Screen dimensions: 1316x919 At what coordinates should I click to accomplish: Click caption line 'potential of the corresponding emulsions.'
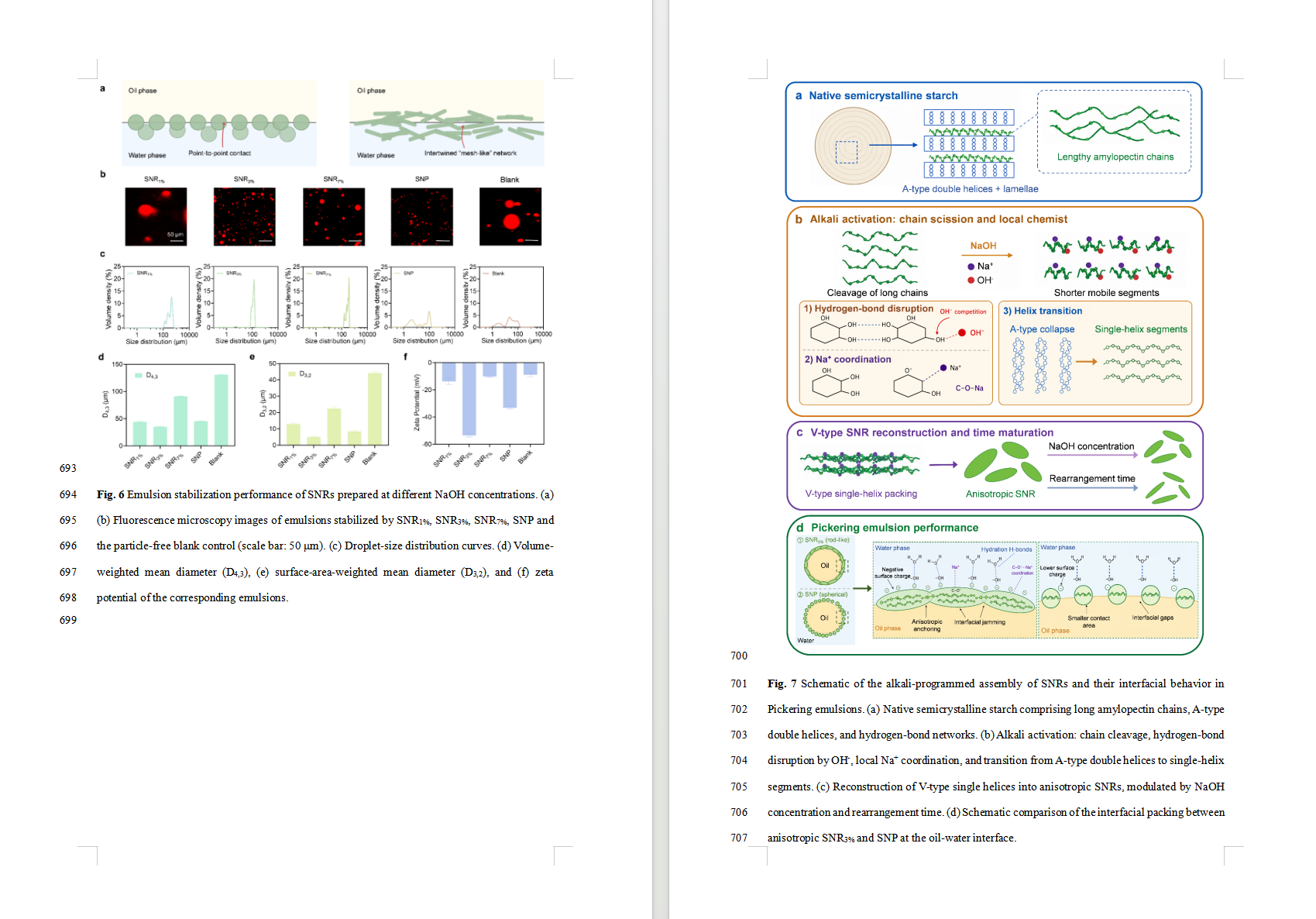click(x=192, y=597)
